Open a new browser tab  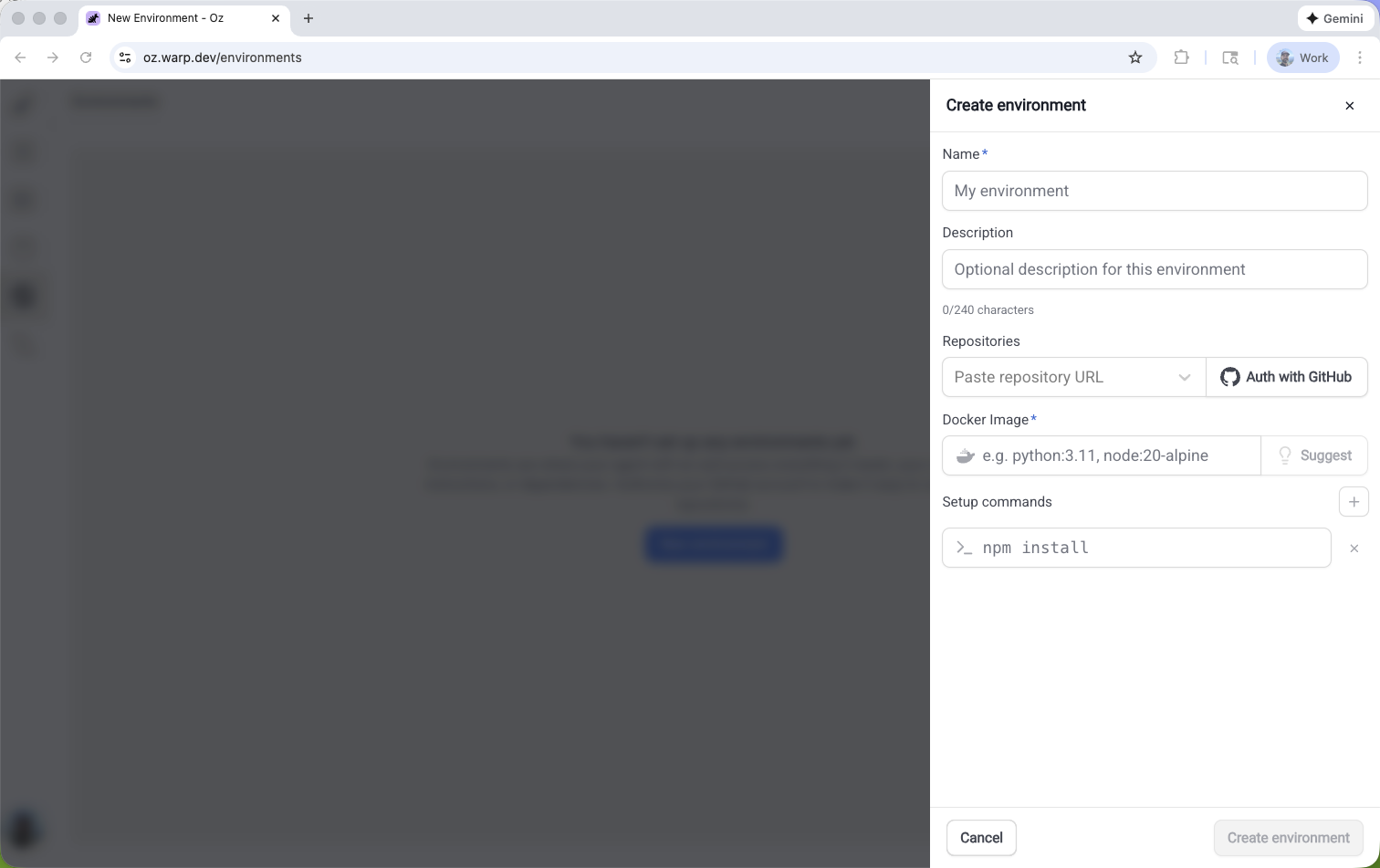[308, 18]
